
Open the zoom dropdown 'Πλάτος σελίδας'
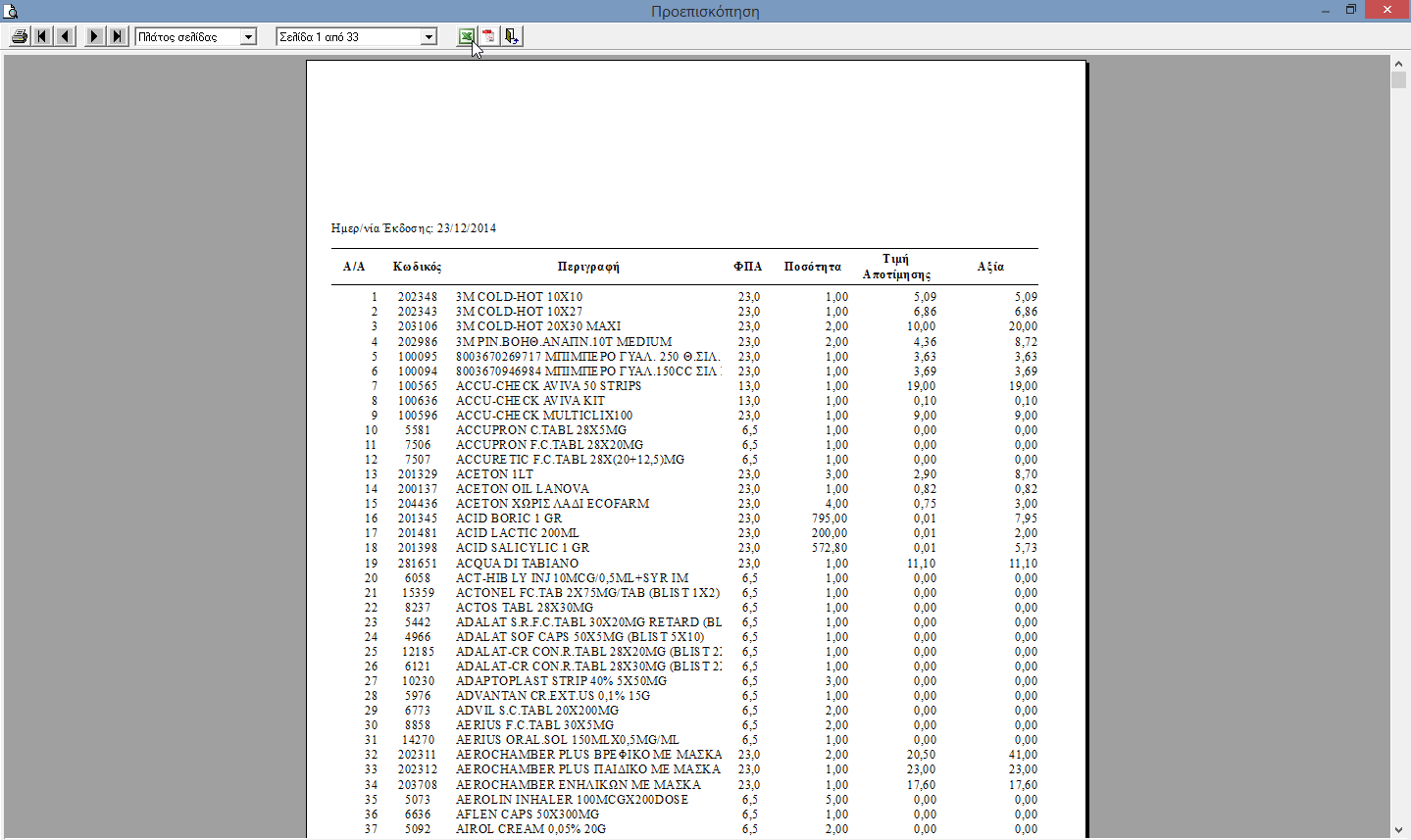point(249,37)
